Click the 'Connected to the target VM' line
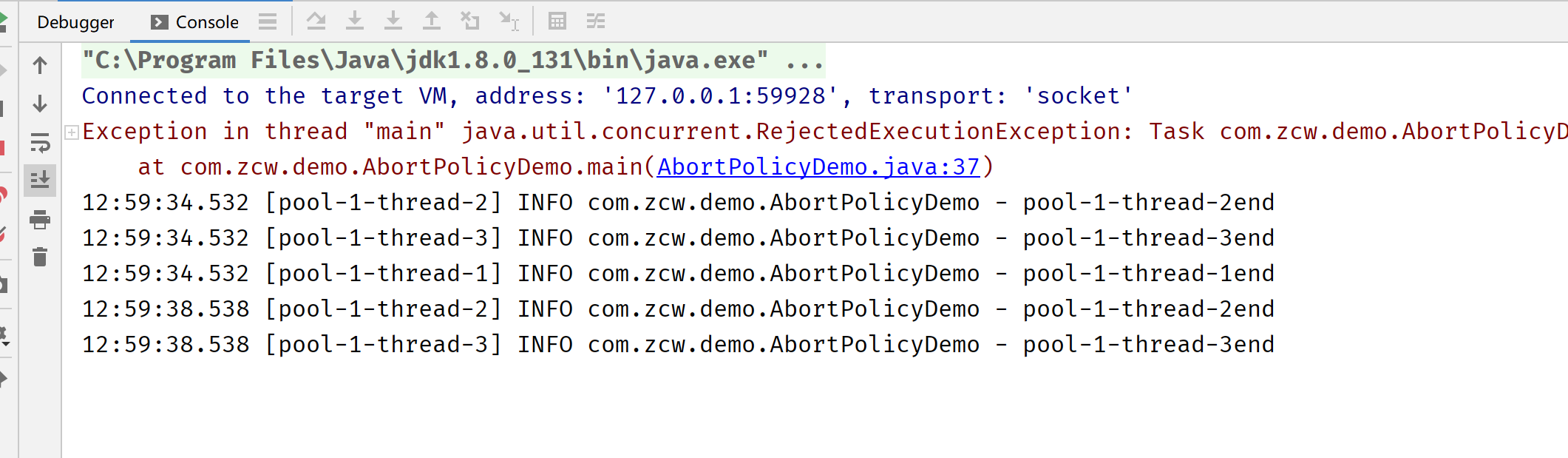The image size is (1568, 458). point(607,96)
